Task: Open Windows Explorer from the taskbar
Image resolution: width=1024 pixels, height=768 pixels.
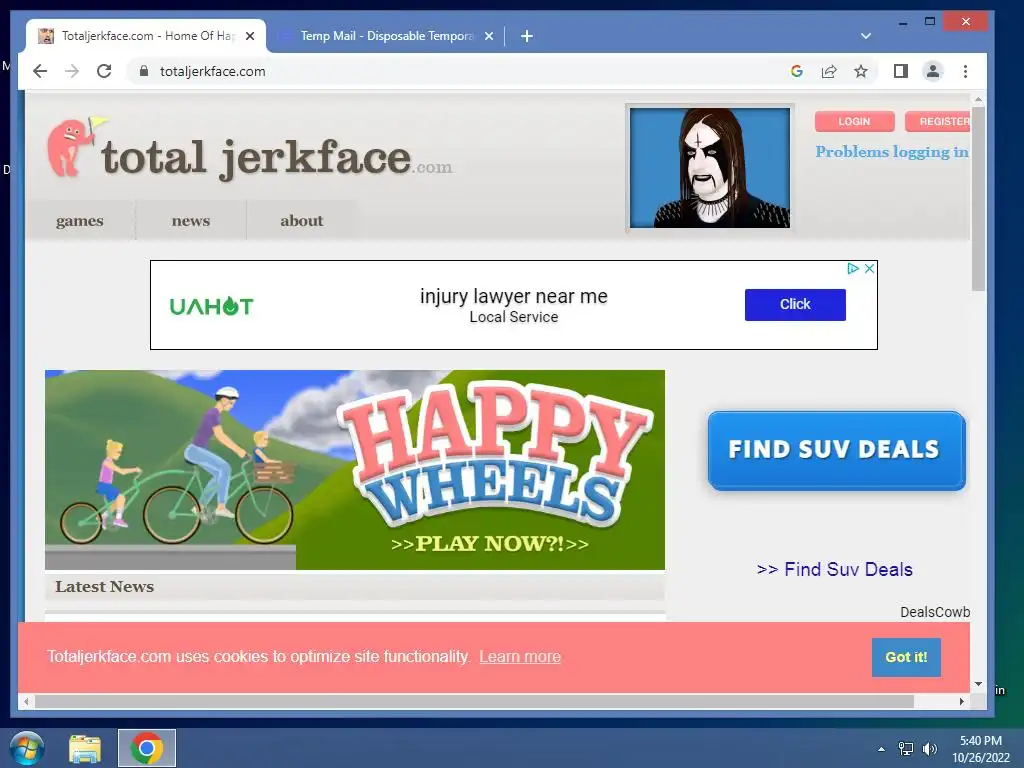Action: tap(85, 748)
